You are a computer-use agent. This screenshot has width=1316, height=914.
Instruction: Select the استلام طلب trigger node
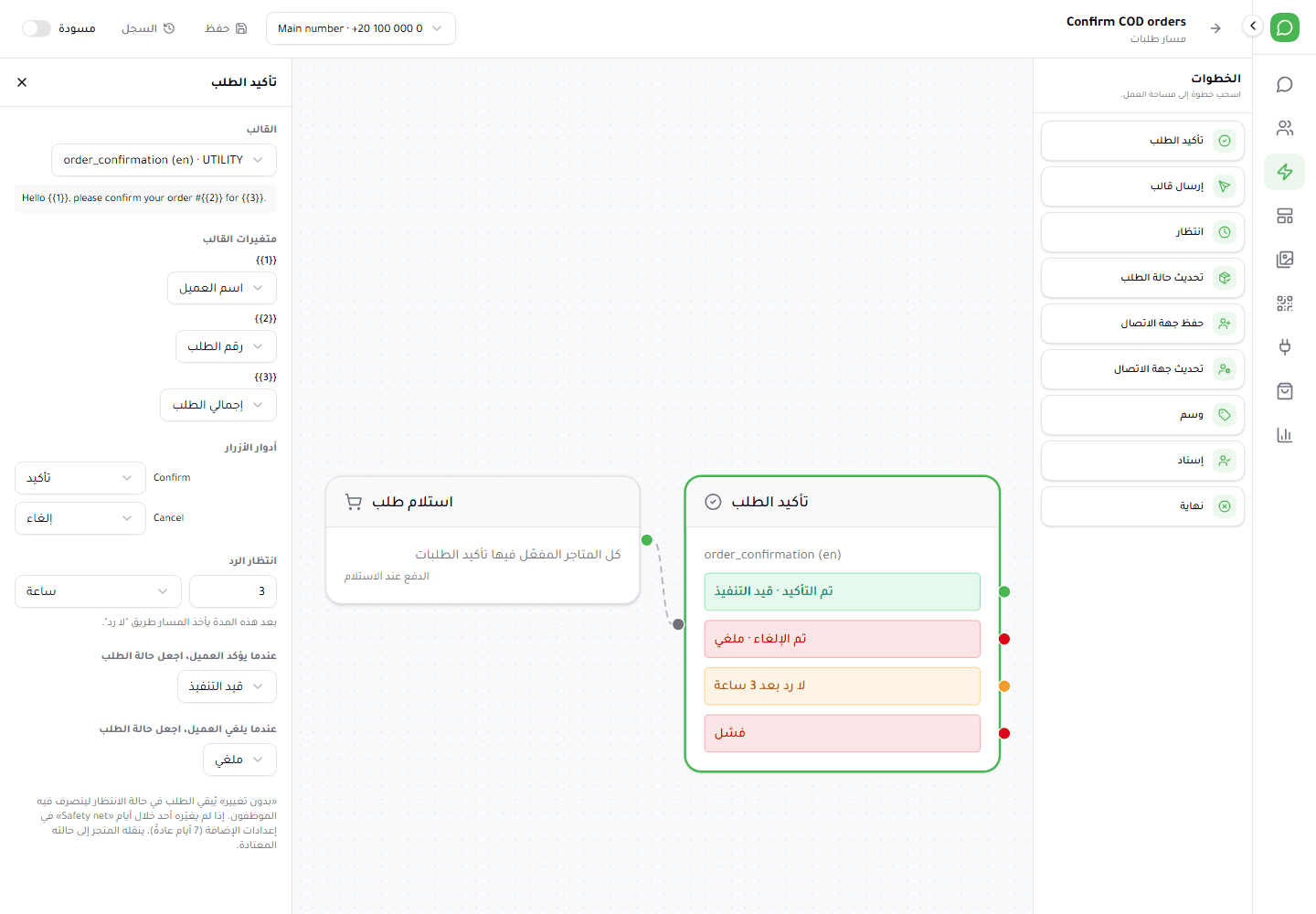(x=483, y=540)
